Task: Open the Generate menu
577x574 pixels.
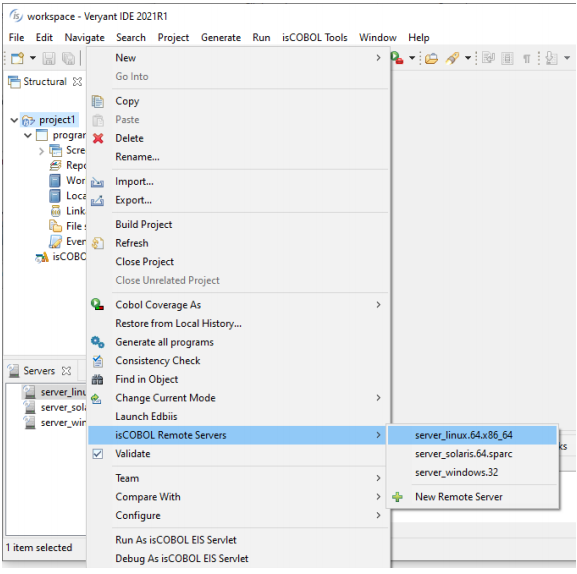Action: 221,38
